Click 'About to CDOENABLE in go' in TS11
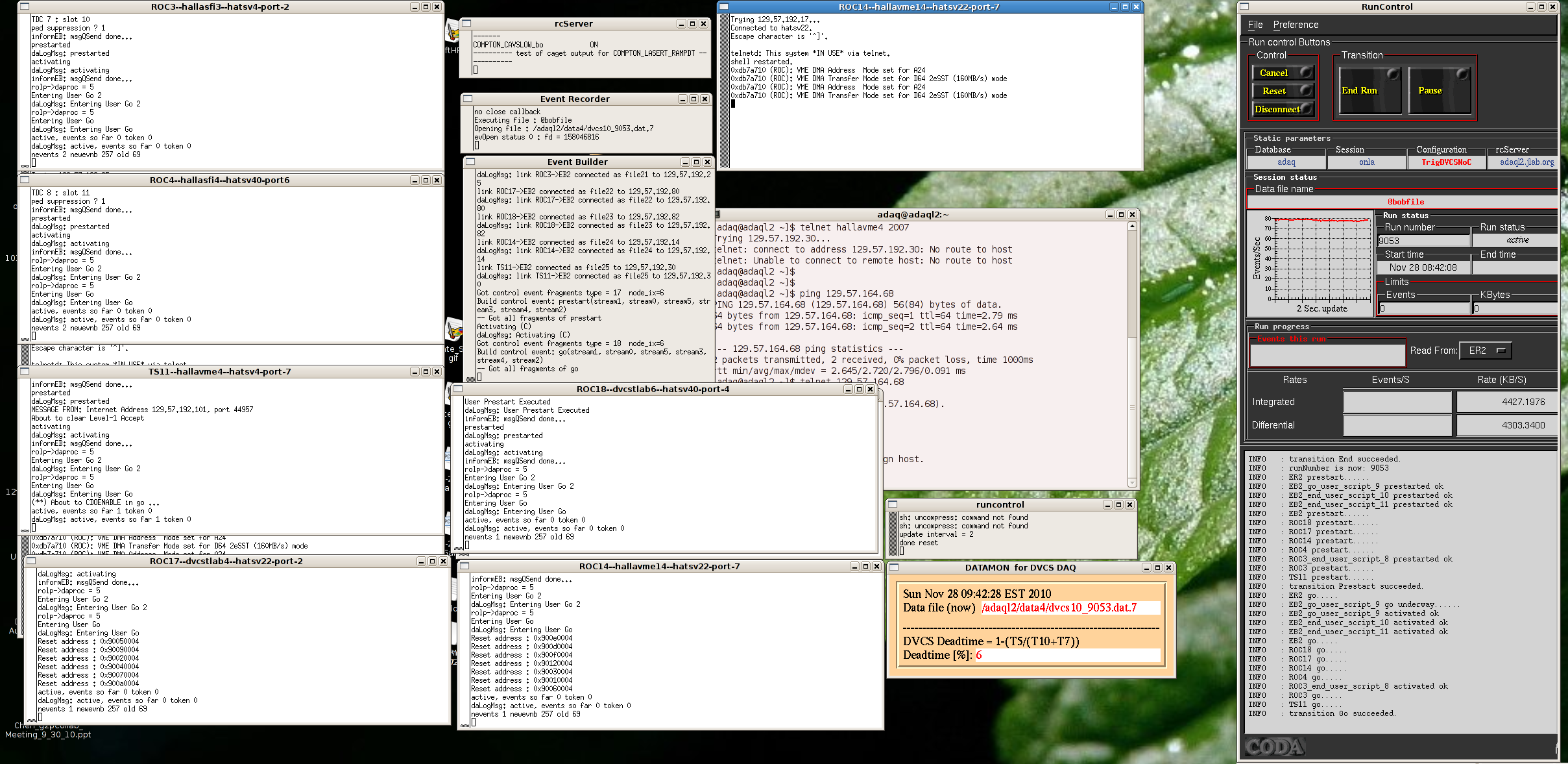Screen dimensions: 1568x764 click(95, 502)
